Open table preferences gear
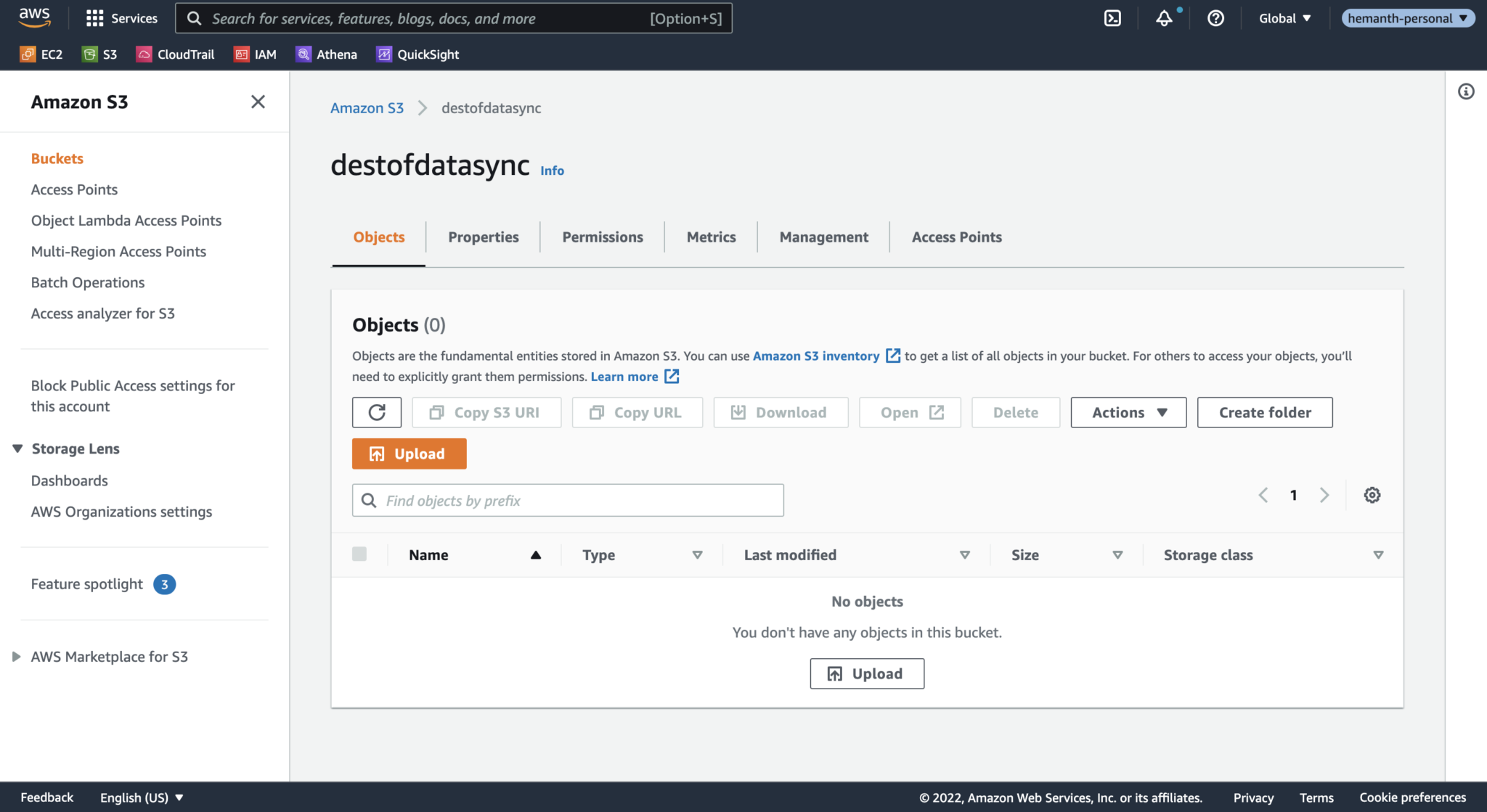The width and height of the screenshot is (1487, 812). pos(1372,495)
